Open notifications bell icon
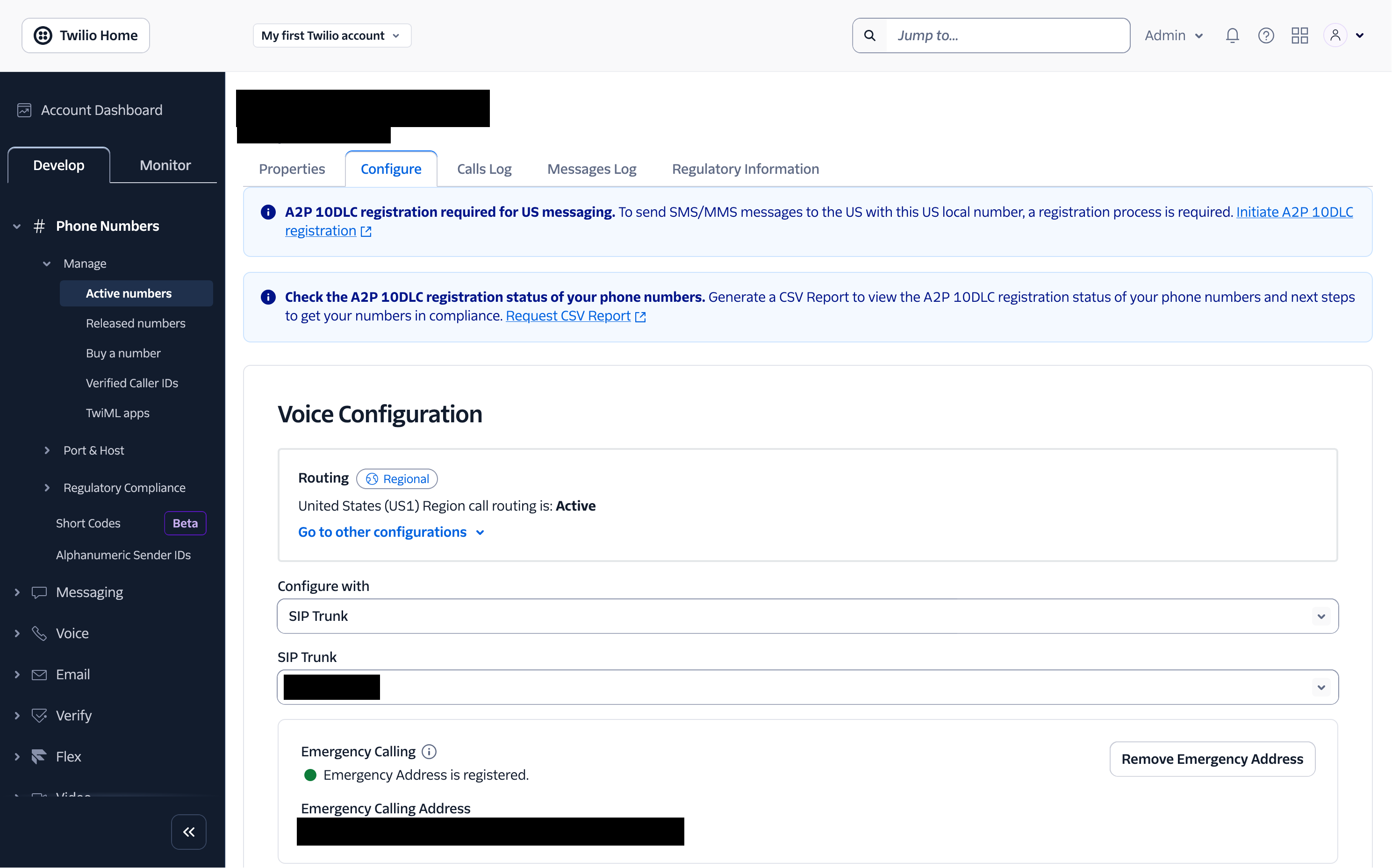This screenshot has width=1392, height=868. tap(1232, 36)
